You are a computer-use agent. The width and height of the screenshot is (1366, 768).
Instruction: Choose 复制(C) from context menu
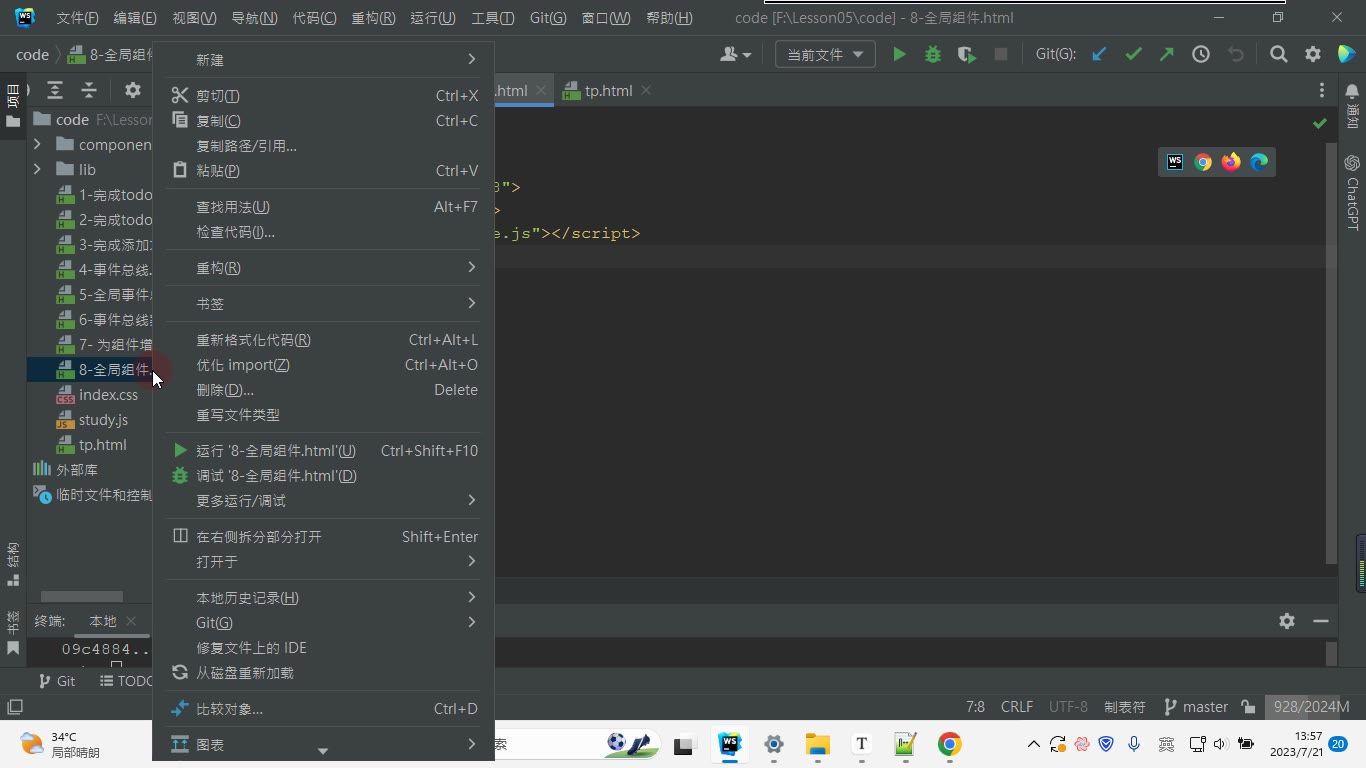[x=325, y=121]
